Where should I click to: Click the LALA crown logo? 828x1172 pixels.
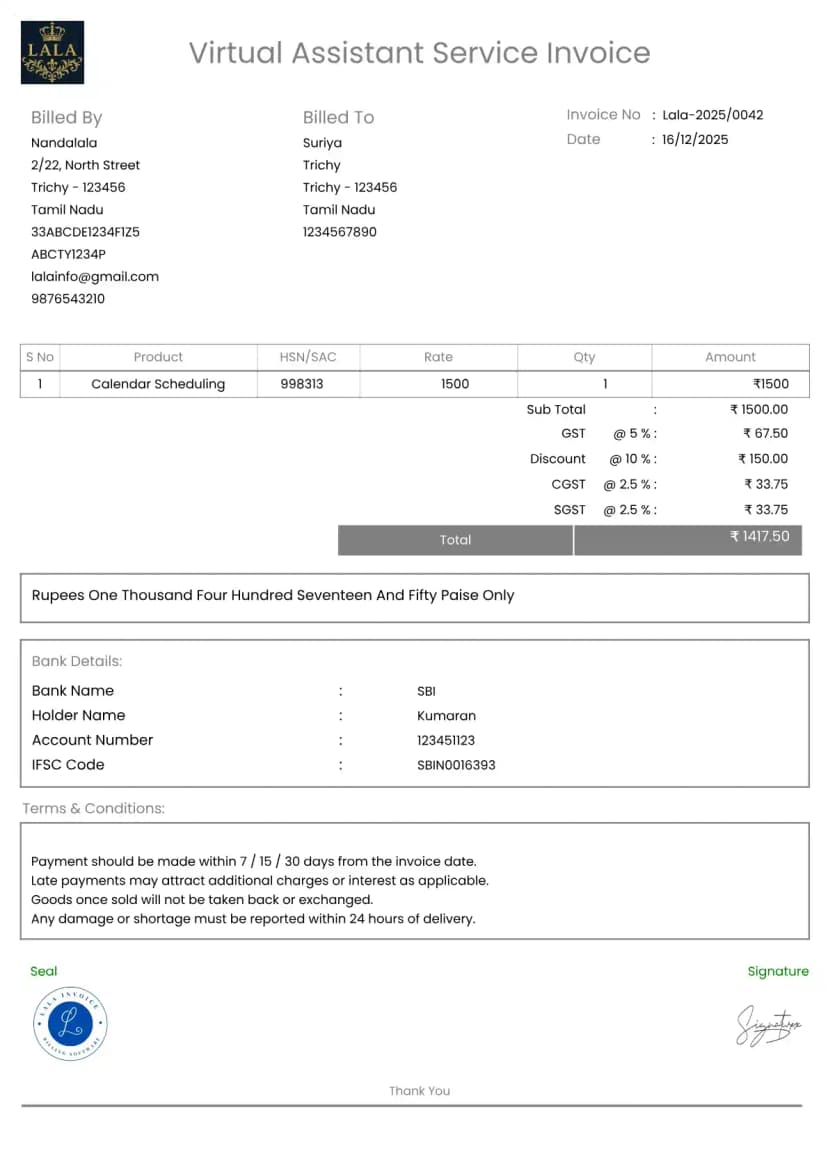pos(52,52)
